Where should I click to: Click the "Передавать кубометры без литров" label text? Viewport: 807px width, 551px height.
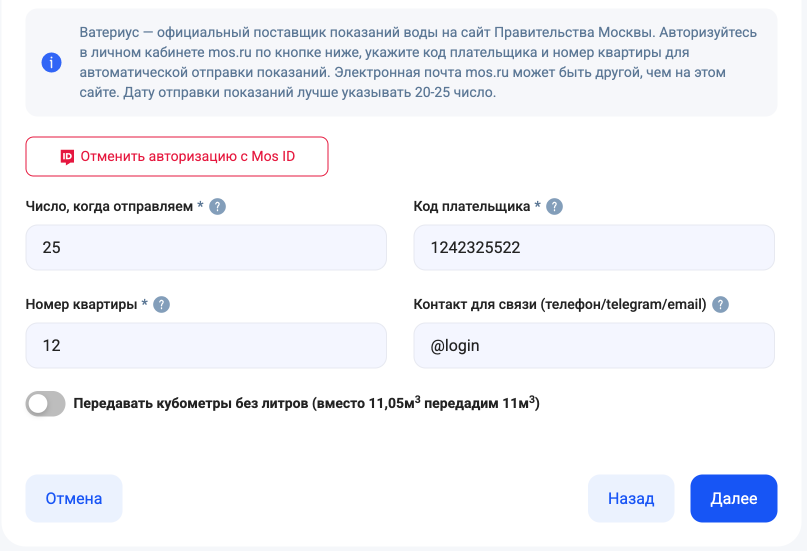[x=306, y=404]
